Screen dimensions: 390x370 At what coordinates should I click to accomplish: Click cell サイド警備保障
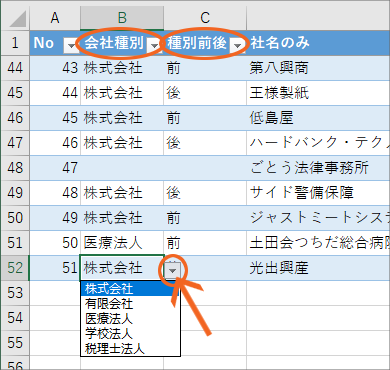point(318,193)
